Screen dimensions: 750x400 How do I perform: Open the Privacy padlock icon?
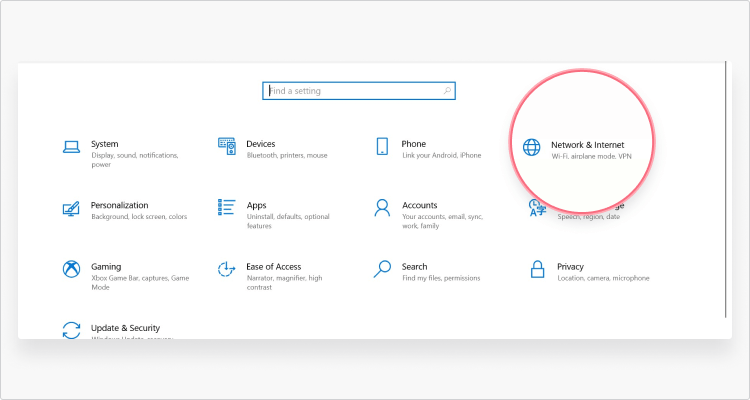[x=537, y=269]
